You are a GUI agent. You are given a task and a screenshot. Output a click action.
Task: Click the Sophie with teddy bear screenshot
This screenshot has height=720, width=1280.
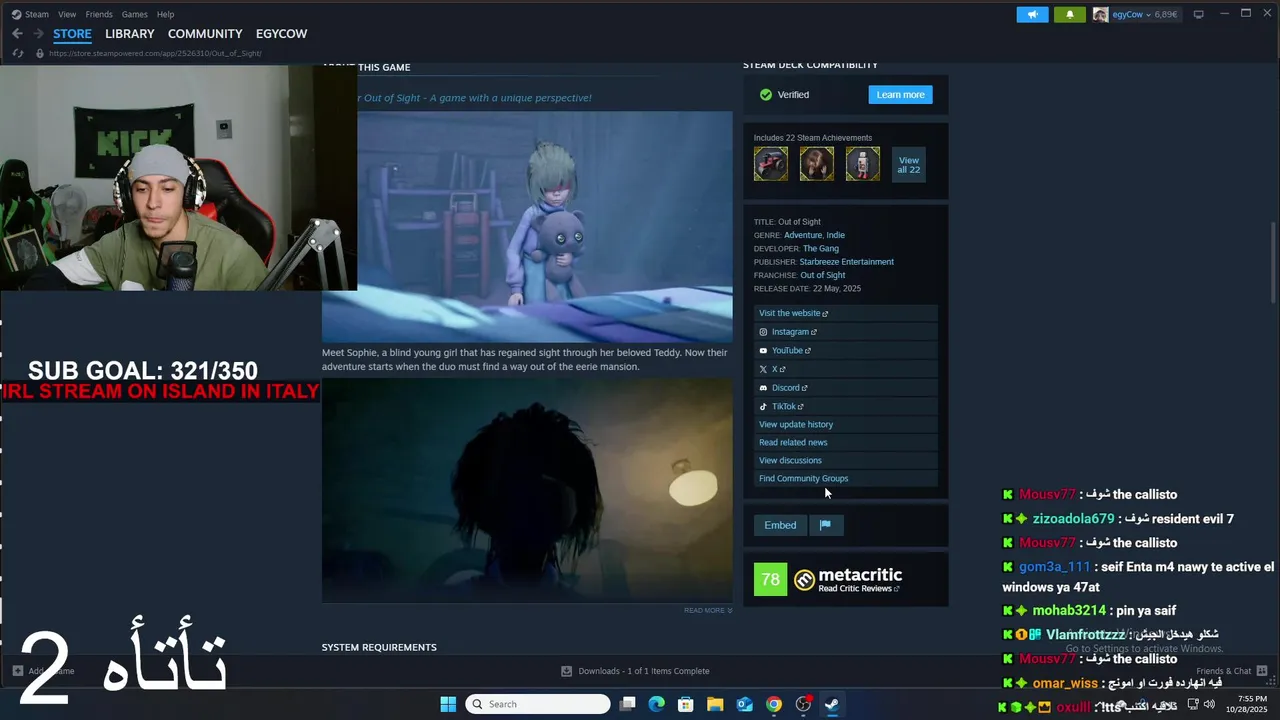tap(527, 226)
